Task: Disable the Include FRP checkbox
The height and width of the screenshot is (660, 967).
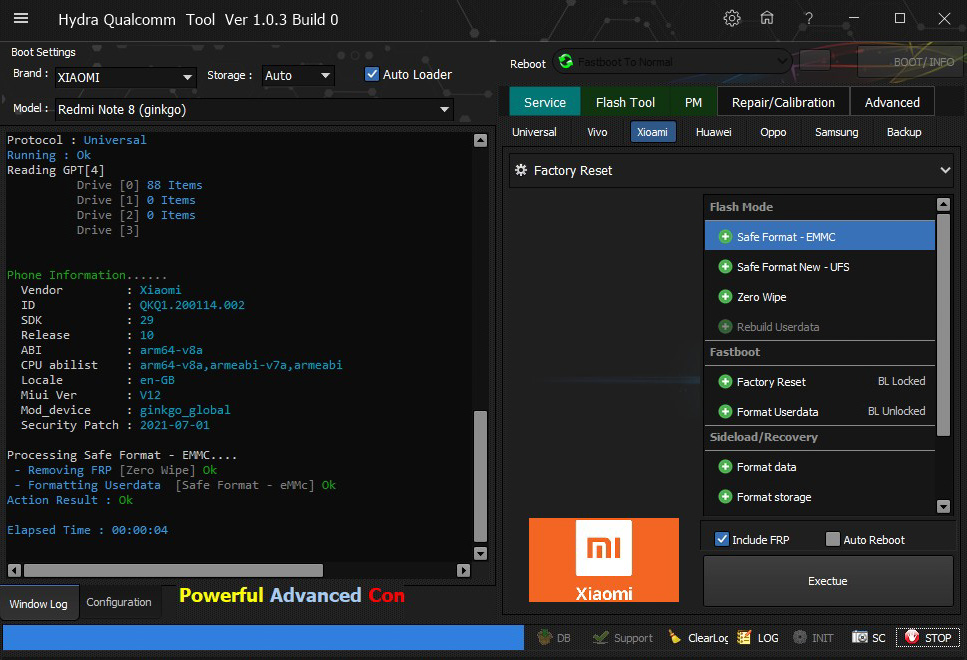Action: (722, 540)
